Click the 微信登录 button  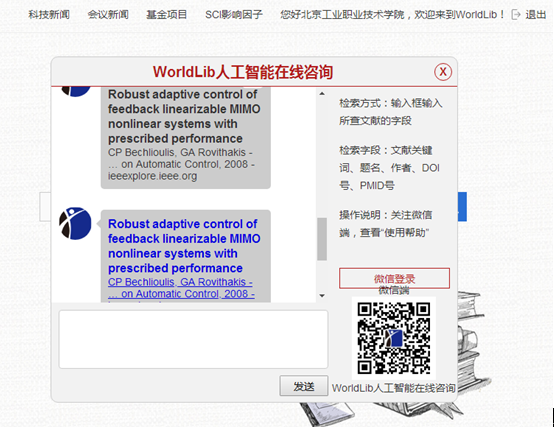pos(394,278)
